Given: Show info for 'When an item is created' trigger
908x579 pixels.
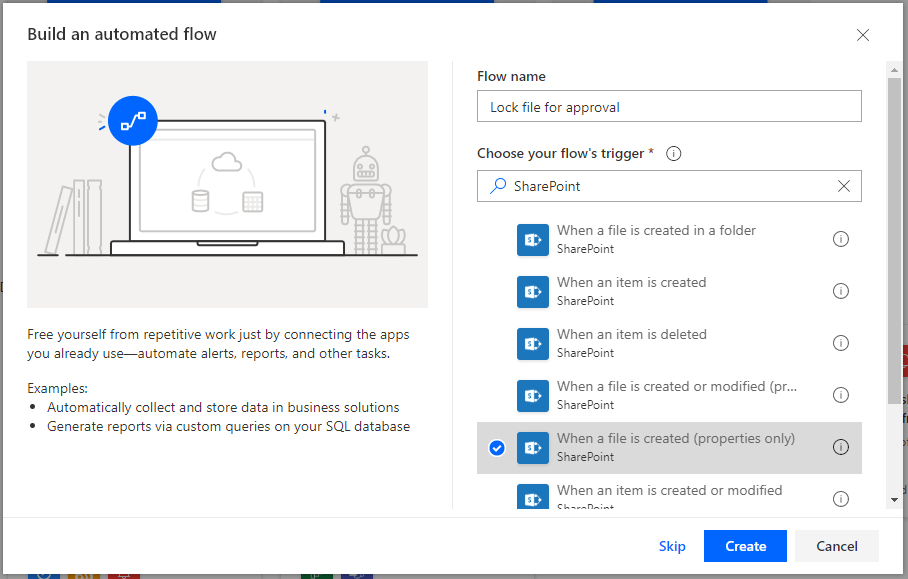Looking at the screenshot, I should [841, 291].
